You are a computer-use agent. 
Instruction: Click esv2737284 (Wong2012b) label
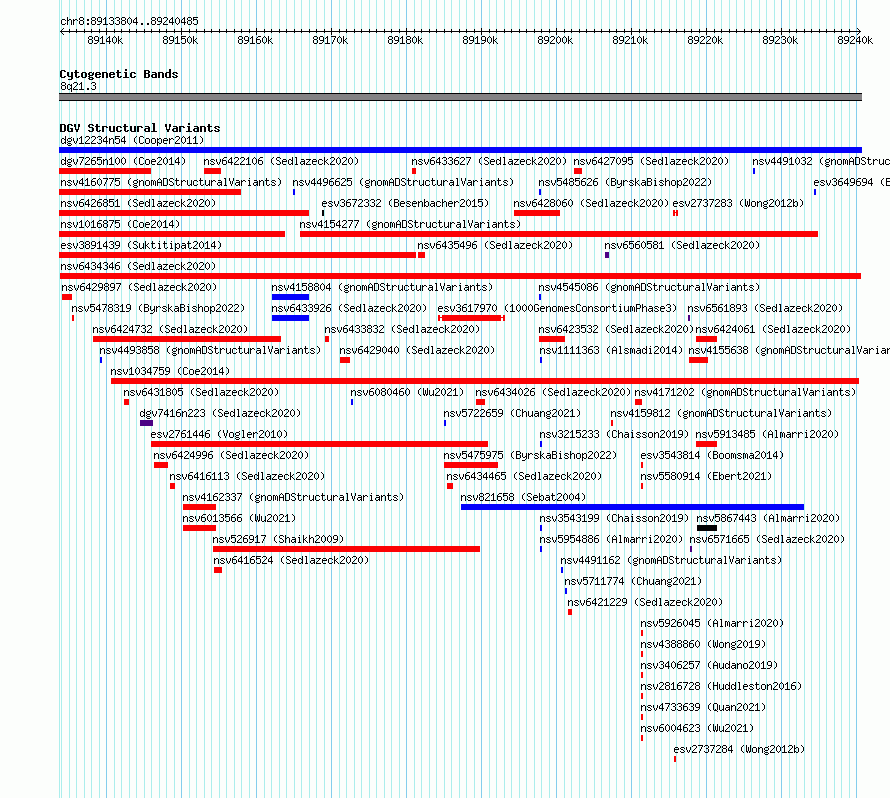pyautogui.click(x=739, y=749)
